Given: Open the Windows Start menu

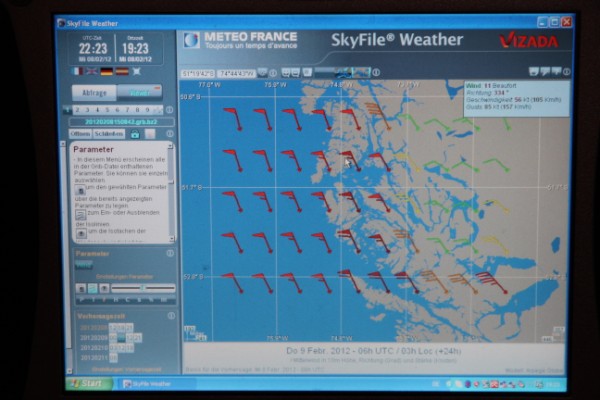Looking at the screenshot, I should pos(90,383).
